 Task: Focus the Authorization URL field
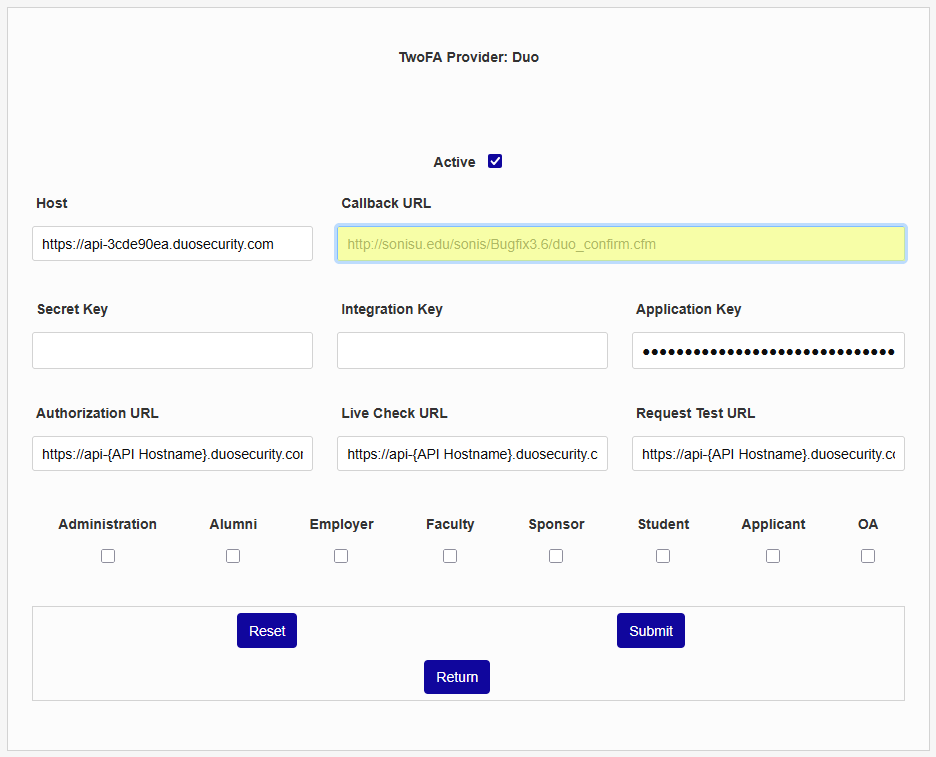pyautogui.click(x=172, y=454)
